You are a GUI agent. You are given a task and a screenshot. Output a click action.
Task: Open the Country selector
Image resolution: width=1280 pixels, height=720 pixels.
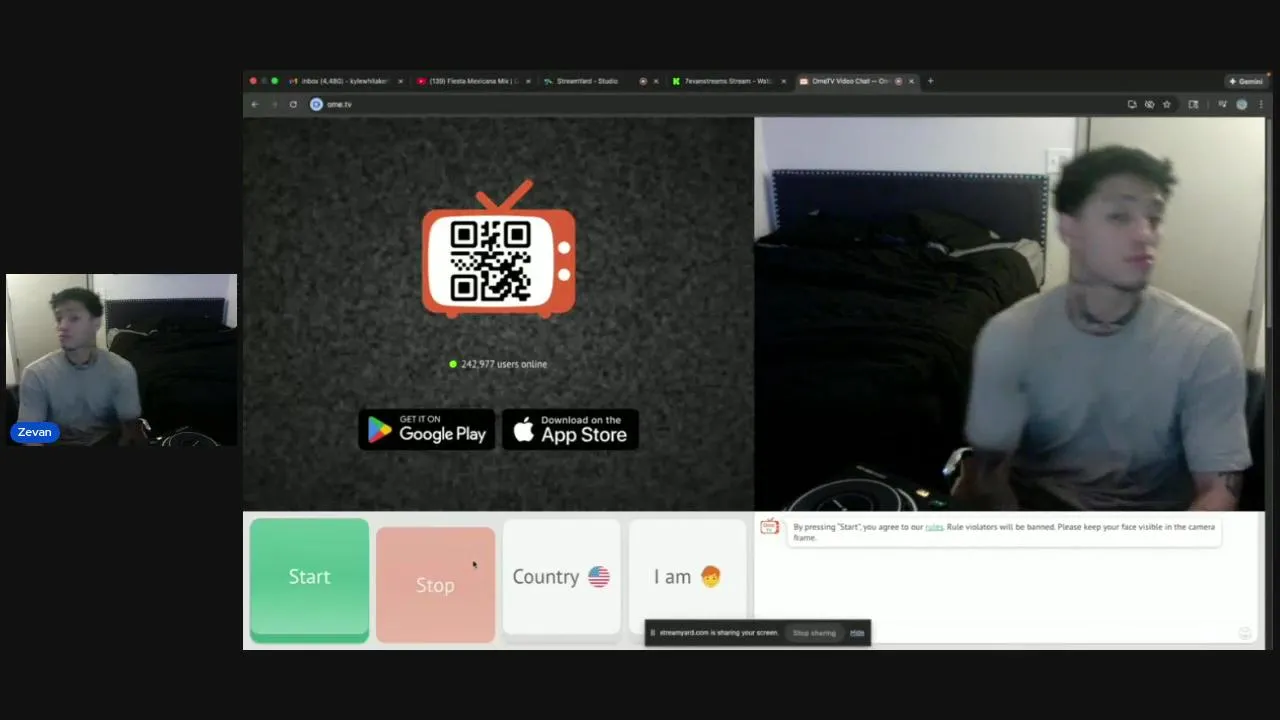[x=561, y=577]
